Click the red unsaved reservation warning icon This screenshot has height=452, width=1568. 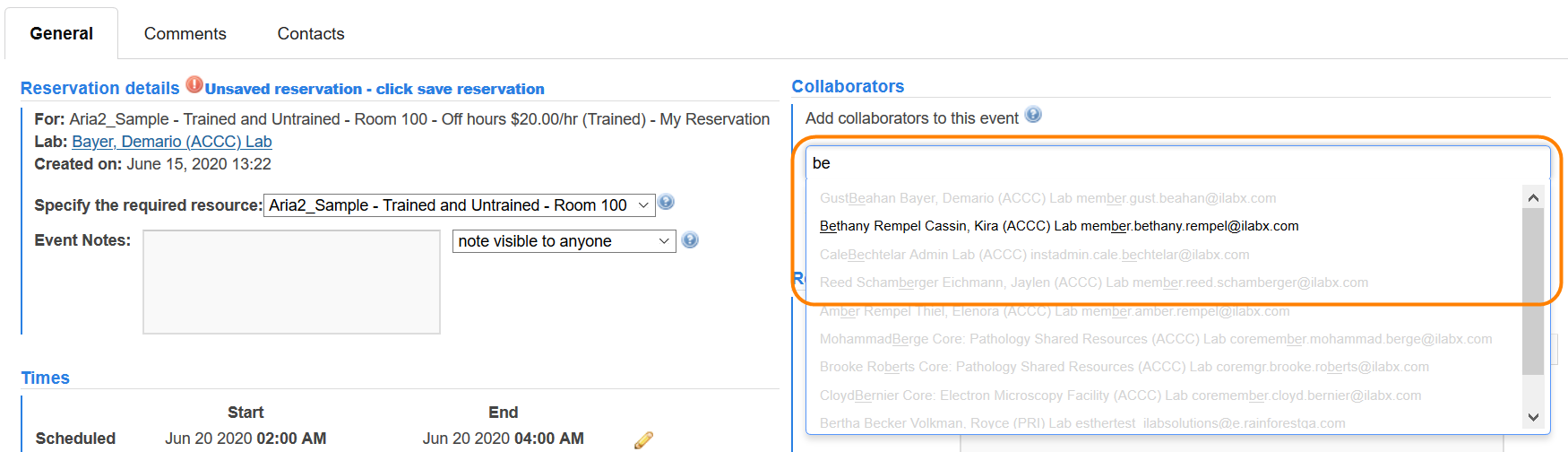tap(194, 85)
